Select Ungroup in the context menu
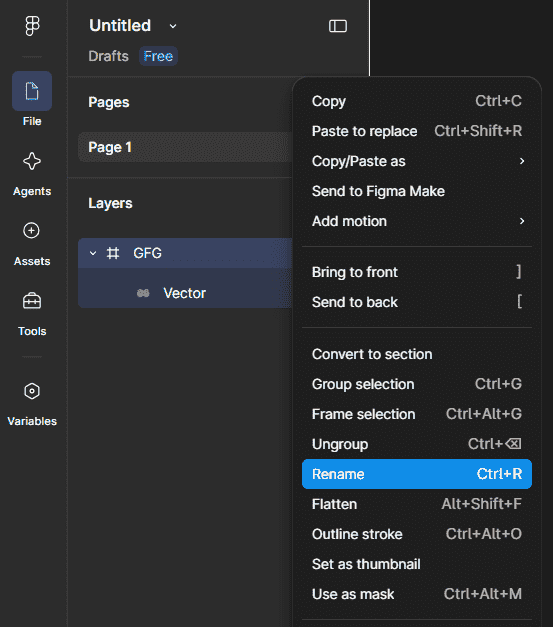553x627 pixels. pyautogui.click(x=417, y=444)
